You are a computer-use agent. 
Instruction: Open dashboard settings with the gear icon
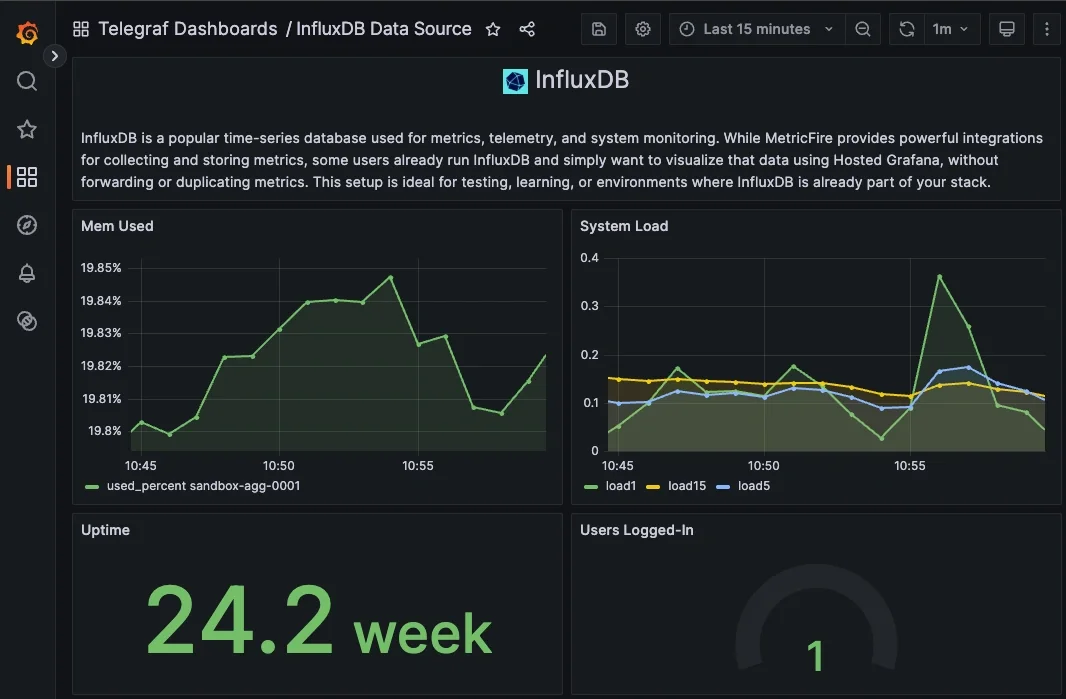[x=642, y=29]
